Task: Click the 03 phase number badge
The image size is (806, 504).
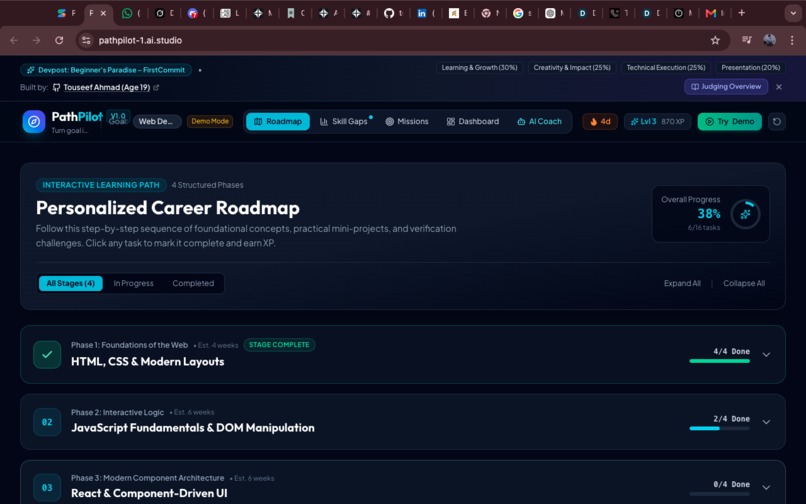Action: [47, 487]
